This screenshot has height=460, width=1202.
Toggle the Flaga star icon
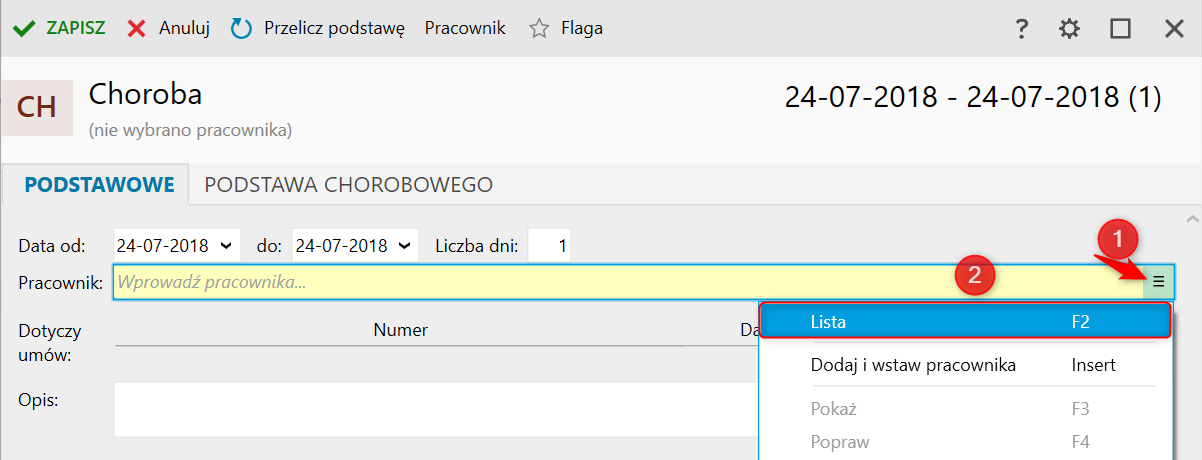539,29
